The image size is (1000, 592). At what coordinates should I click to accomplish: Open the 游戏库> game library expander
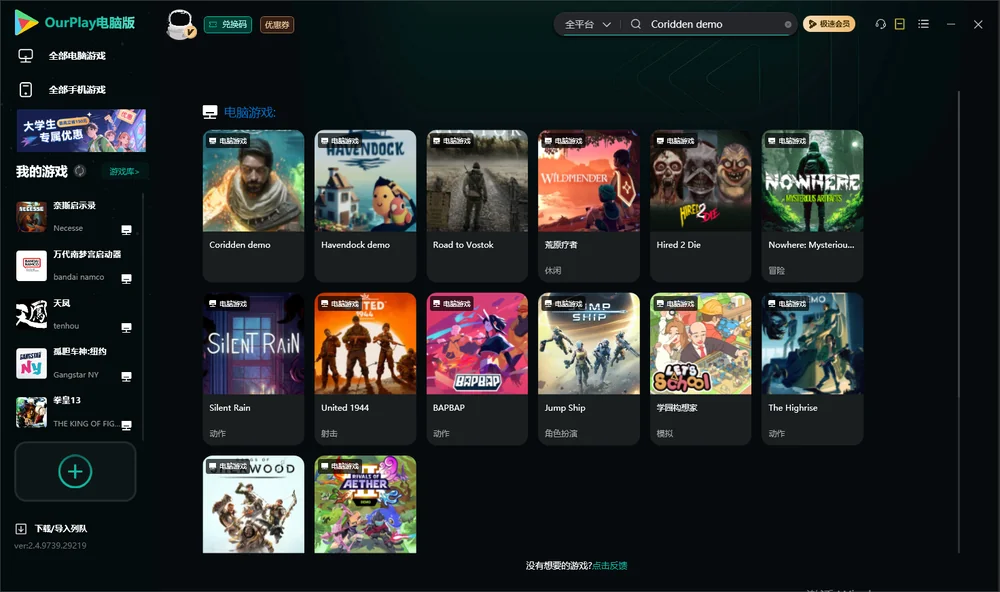tap(124, 171)
